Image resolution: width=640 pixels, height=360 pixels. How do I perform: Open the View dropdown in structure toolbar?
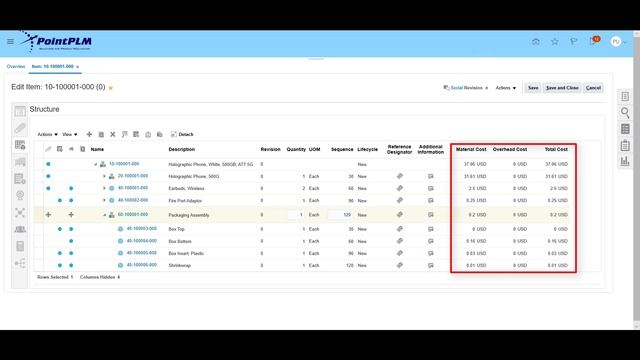(69, 134)
